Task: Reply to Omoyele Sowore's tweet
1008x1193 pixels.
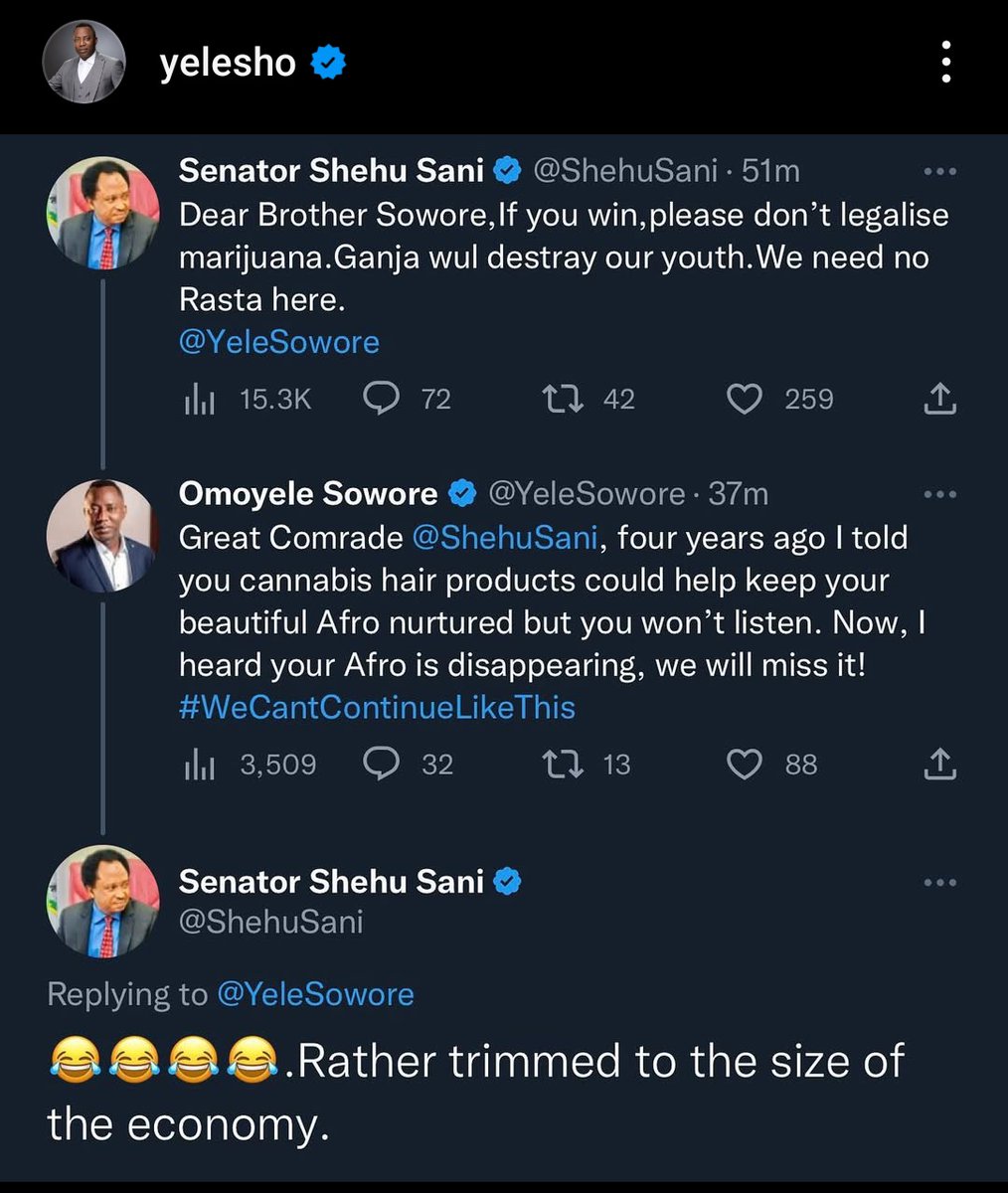Action: click(381, 764)
